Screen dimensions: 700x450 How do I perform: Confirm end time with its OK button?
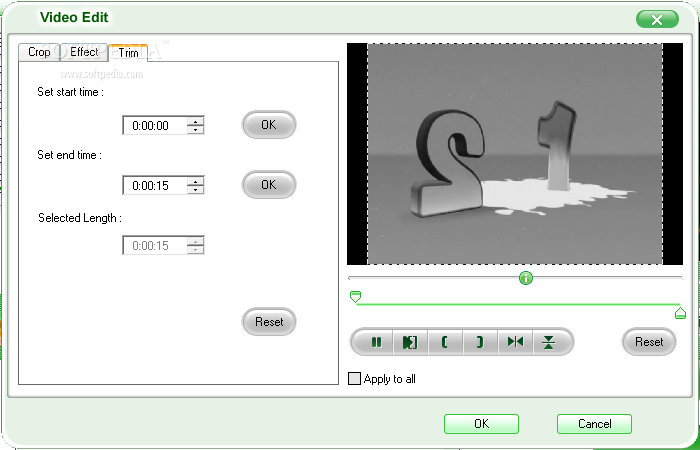point(269,184)
